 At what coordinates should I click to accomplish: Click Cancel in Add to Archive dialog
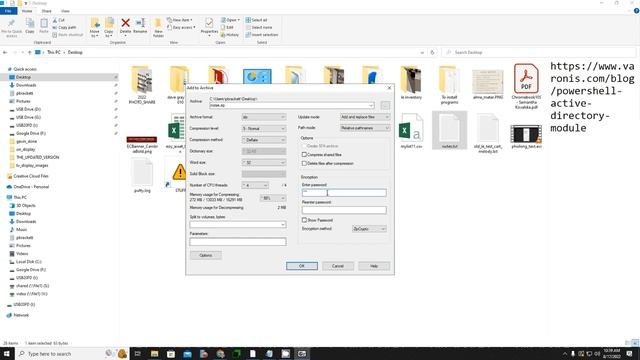pos(338,266)
